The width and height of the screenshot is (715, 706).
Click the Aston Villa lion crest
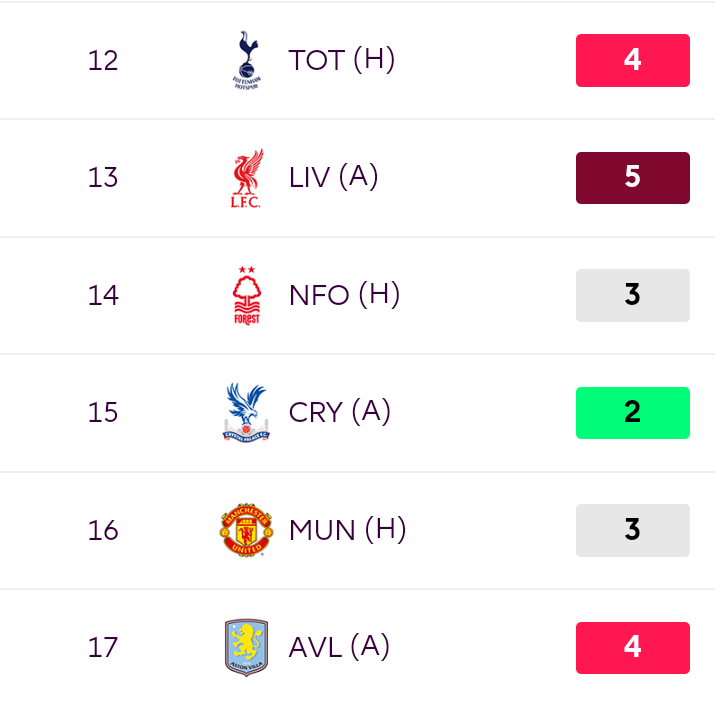click(x=247, y=647)
